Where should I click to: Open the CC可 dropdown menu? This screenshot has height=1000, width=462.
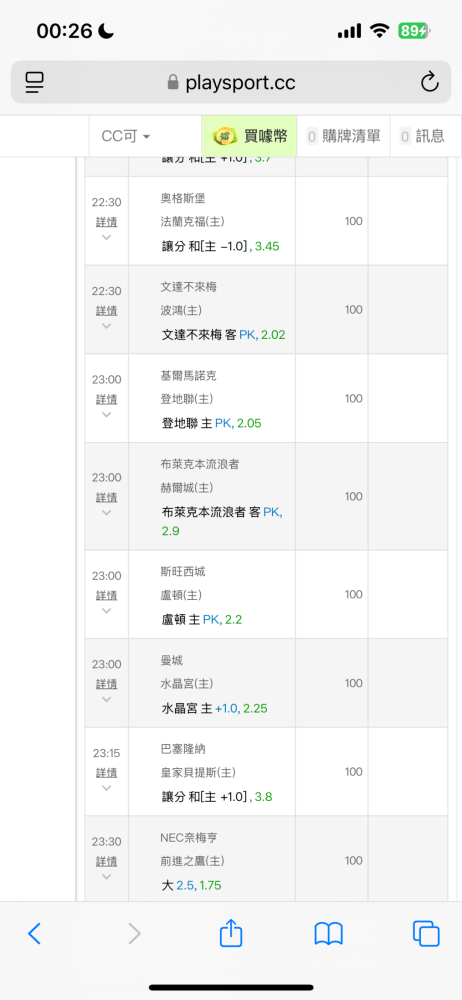tap(126, 136)
